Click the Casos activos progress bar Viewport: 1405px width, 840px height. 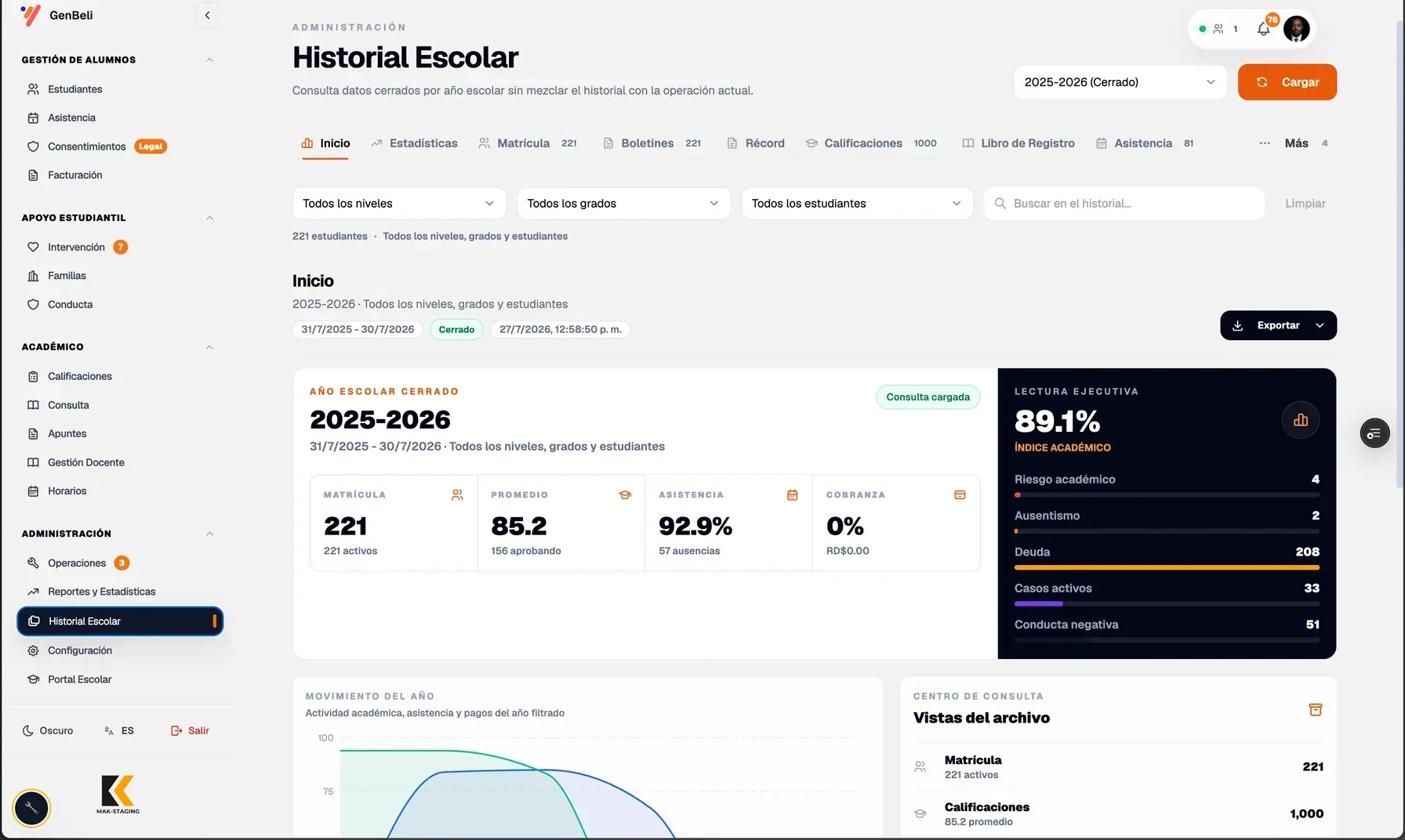point(1167,603)
